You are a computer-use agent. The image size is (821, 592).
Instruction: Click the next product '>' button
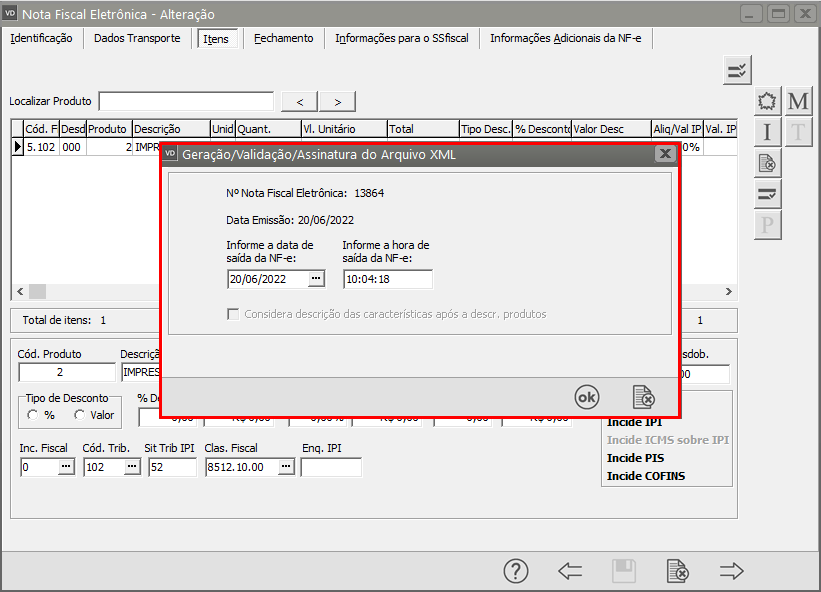[338, 101]
